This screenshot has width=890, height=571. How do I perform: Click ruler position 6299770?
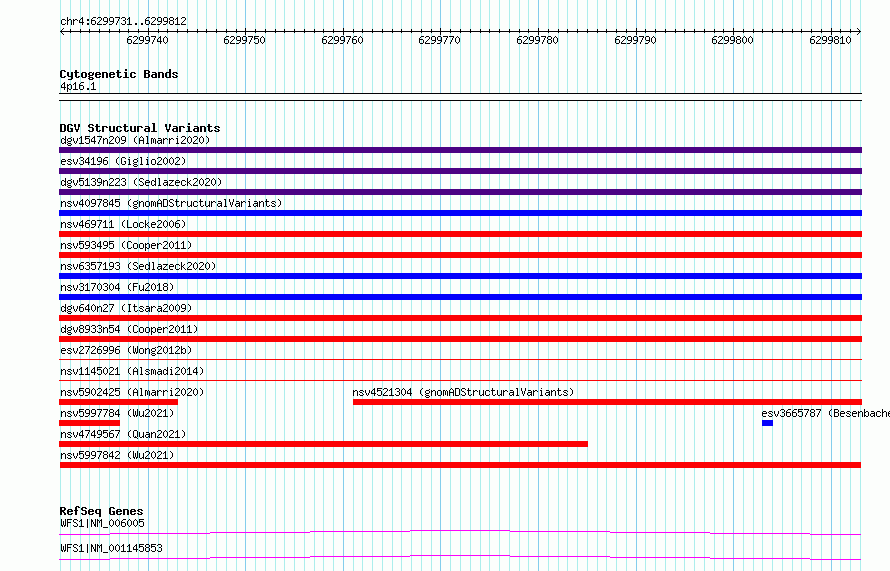(x=440, y=40)
